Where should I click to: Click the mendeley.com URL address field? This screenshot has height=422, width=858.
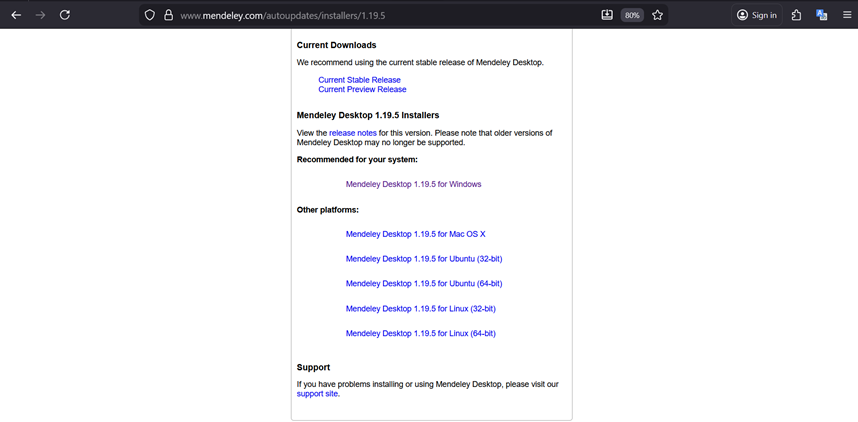click(380, 15)
